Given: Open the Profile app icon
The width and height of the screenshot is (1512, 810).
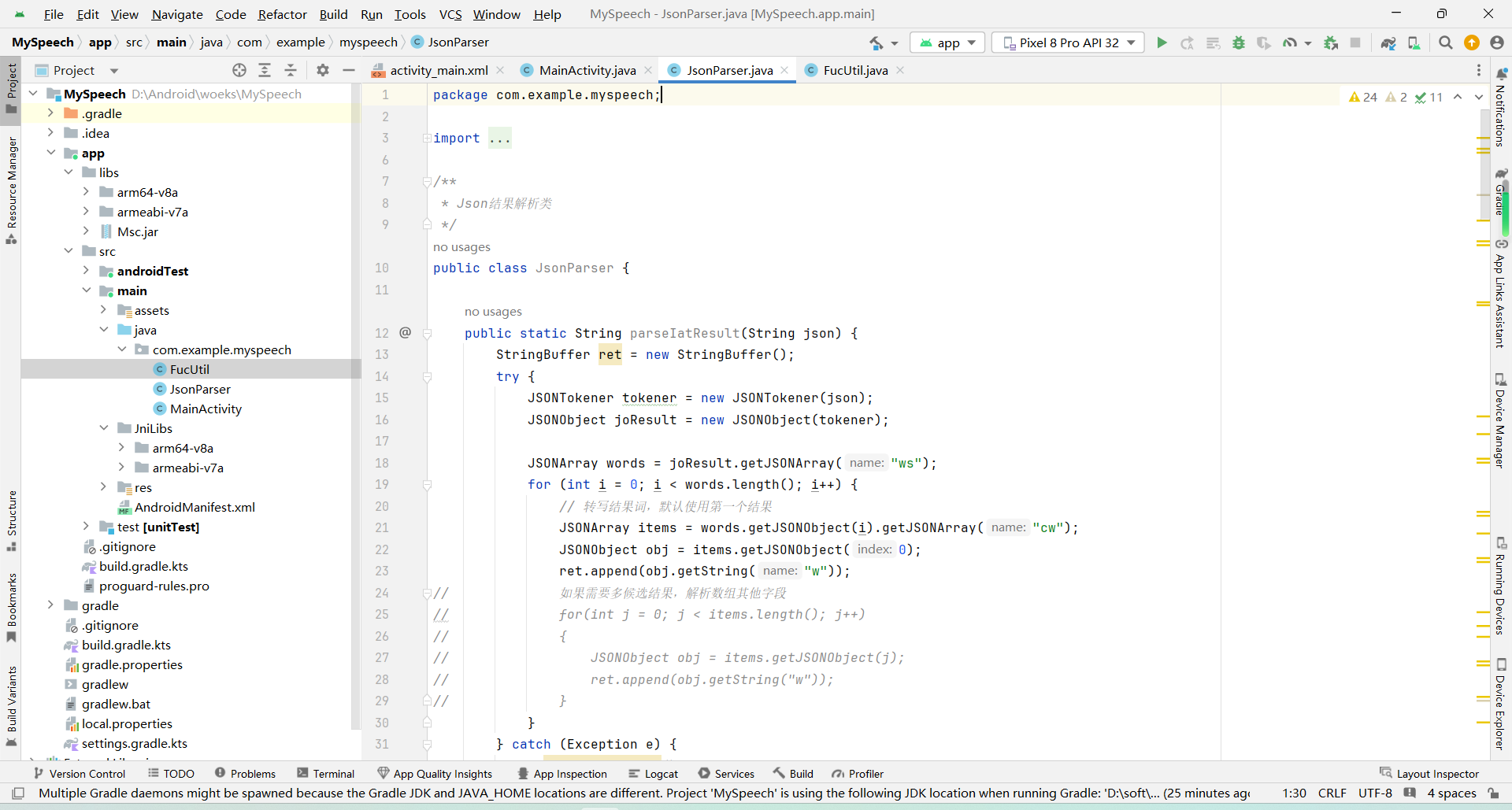Looking at the screenshot, I should point(1290,43).
